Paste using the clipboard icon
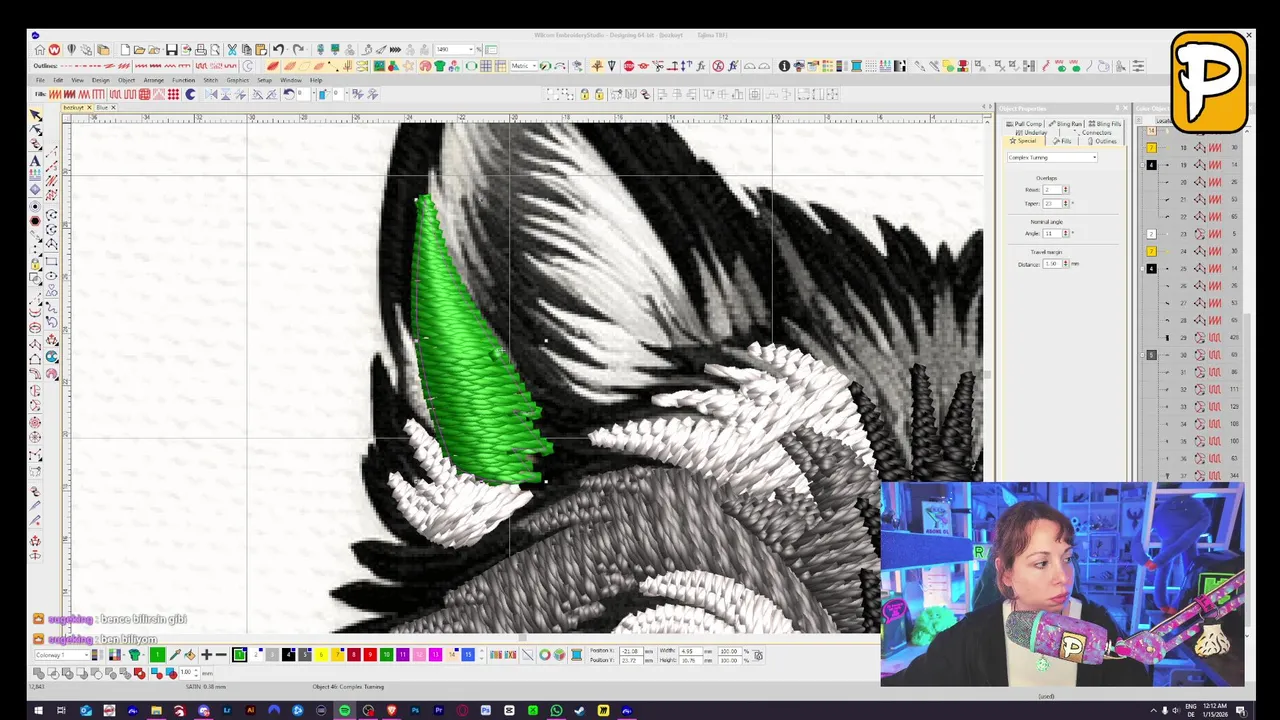 [261, 50]
